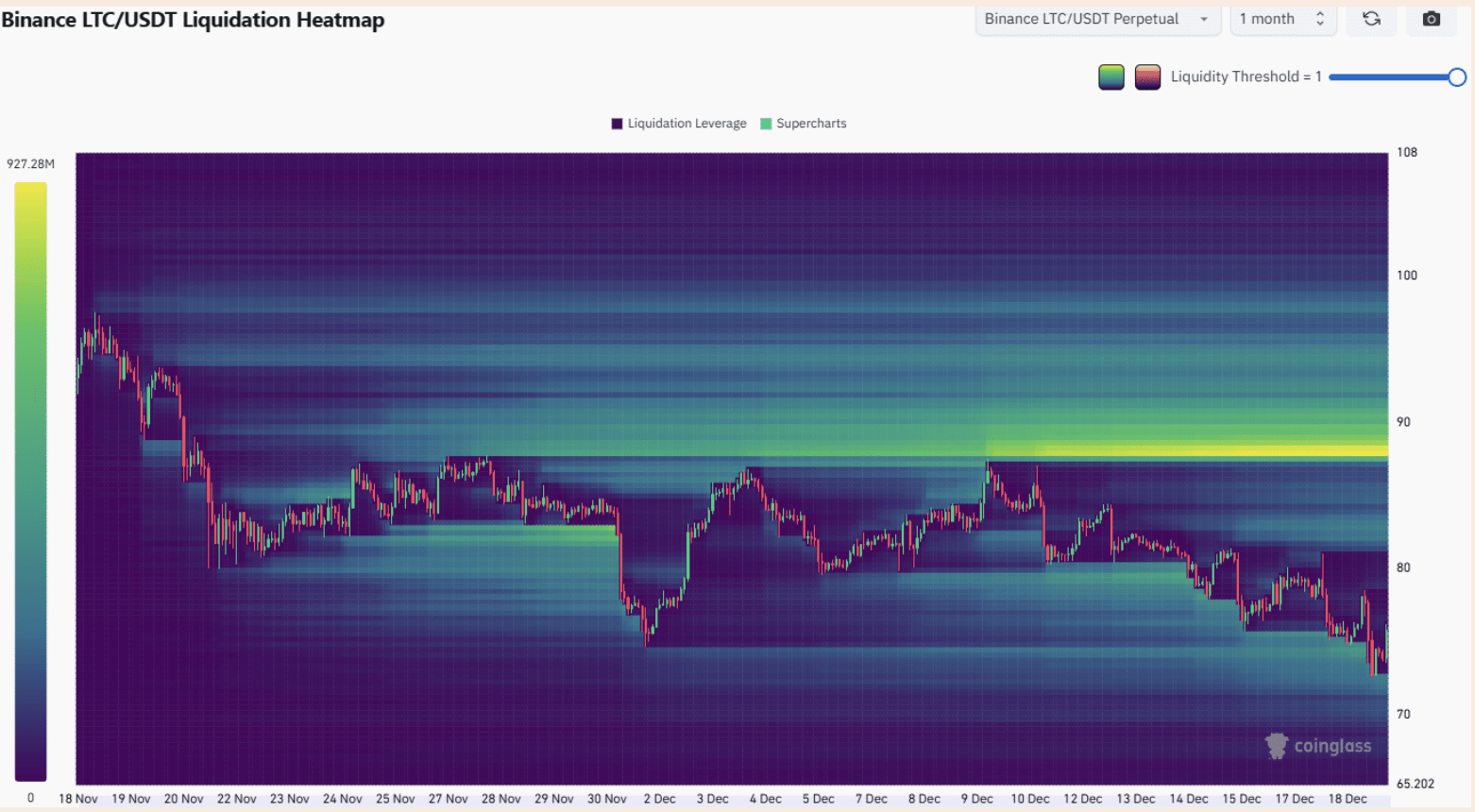Viewport: 1475px width, 812px height.
Task: Click the 2 Dec date label
Action: click(660, 799)
